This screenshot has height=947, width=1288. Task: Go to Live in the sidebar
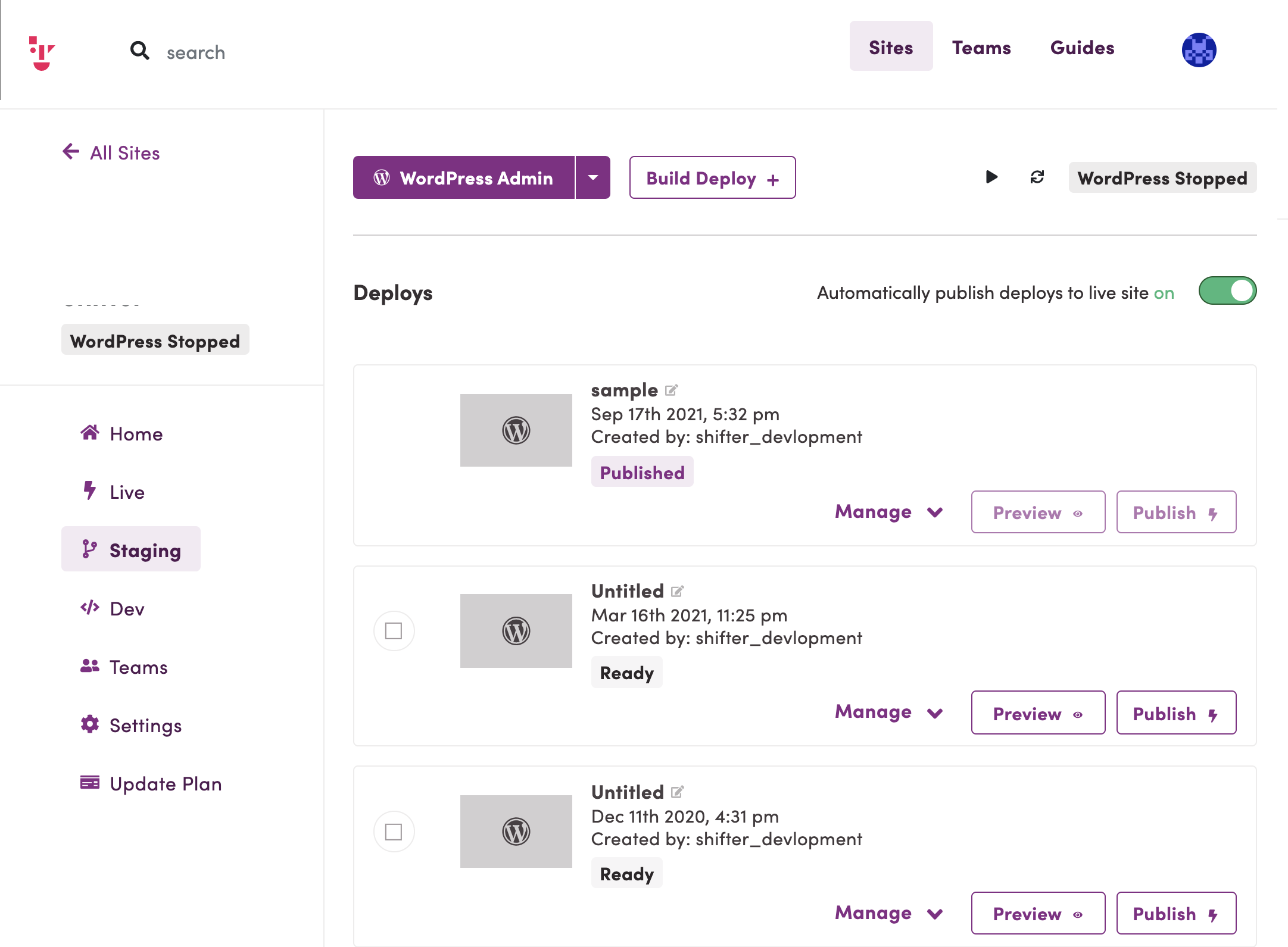(113, 492)
